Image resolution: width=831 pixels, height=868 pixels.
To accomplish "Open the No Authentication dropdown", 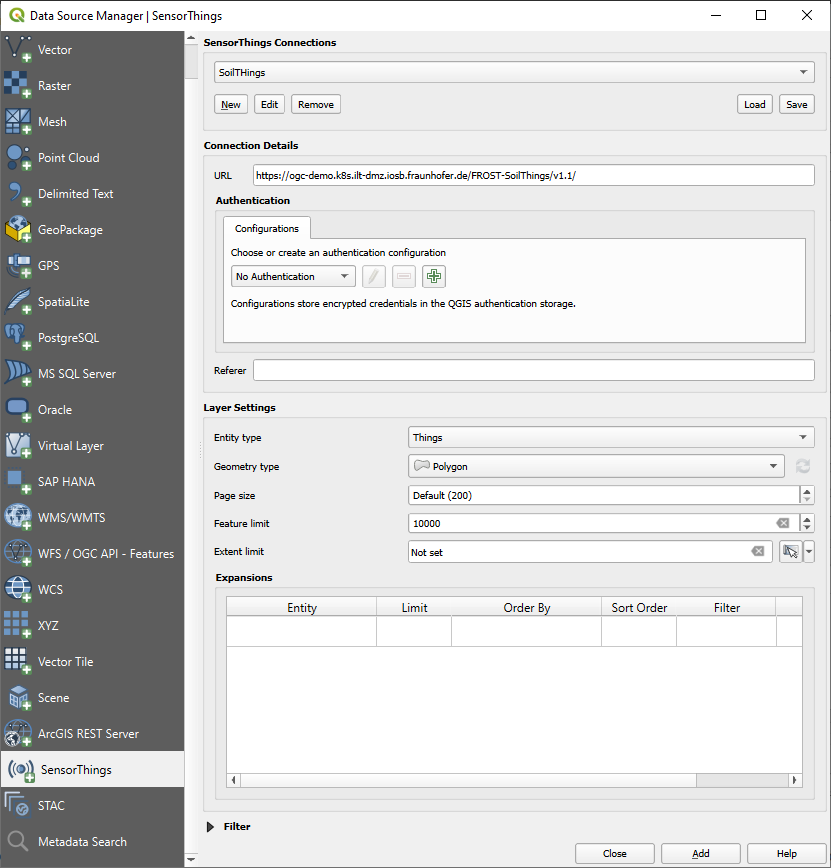I will (x=293, y=277).
